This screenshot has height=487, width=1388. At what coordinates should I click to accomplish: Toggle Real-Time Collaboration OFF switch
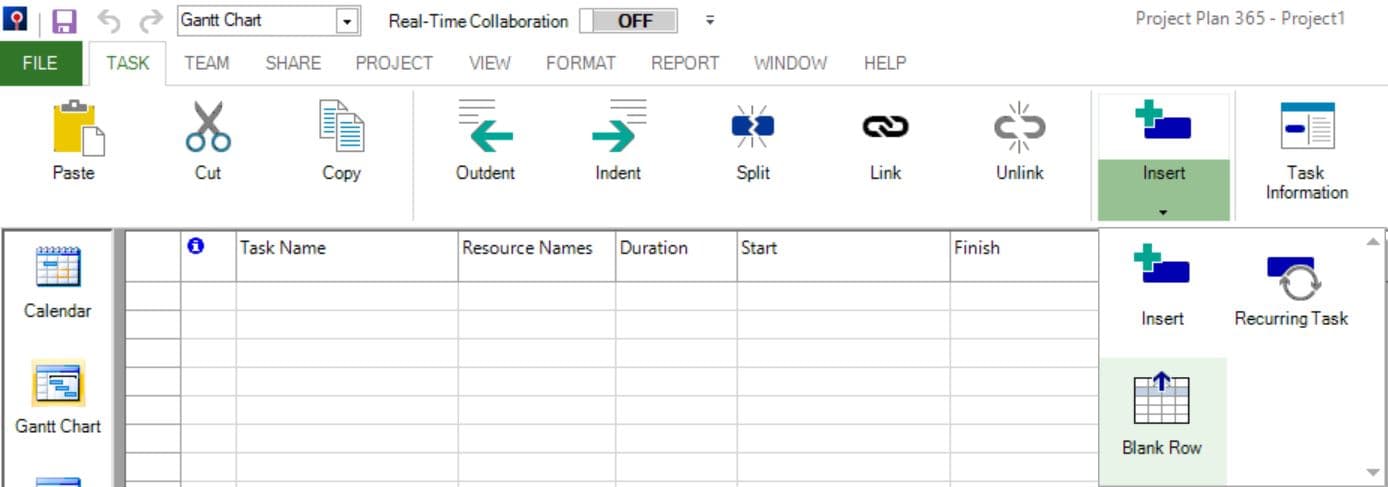tap(628, 21)
